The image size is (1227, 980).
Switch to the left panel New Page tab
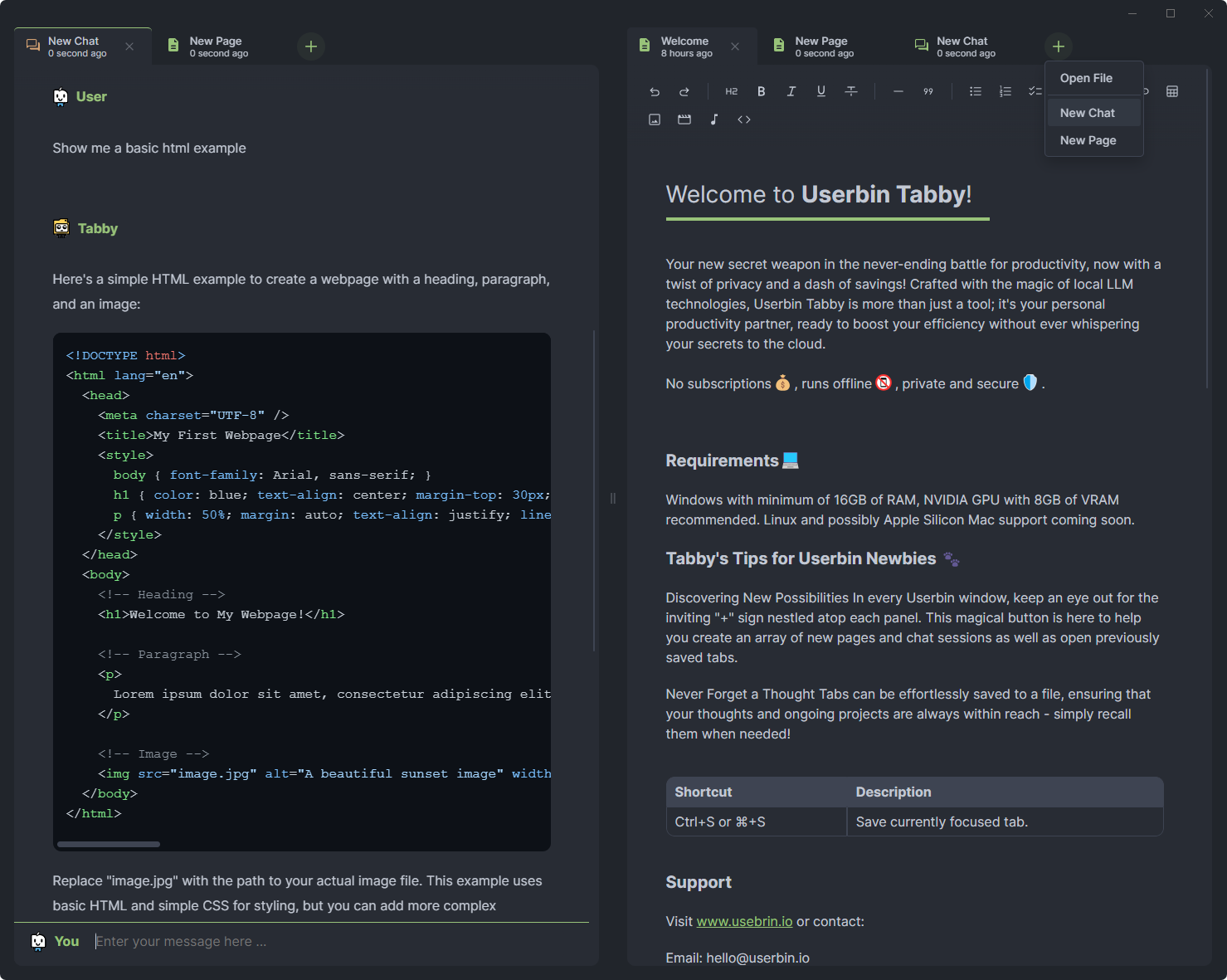pos(217,46)
